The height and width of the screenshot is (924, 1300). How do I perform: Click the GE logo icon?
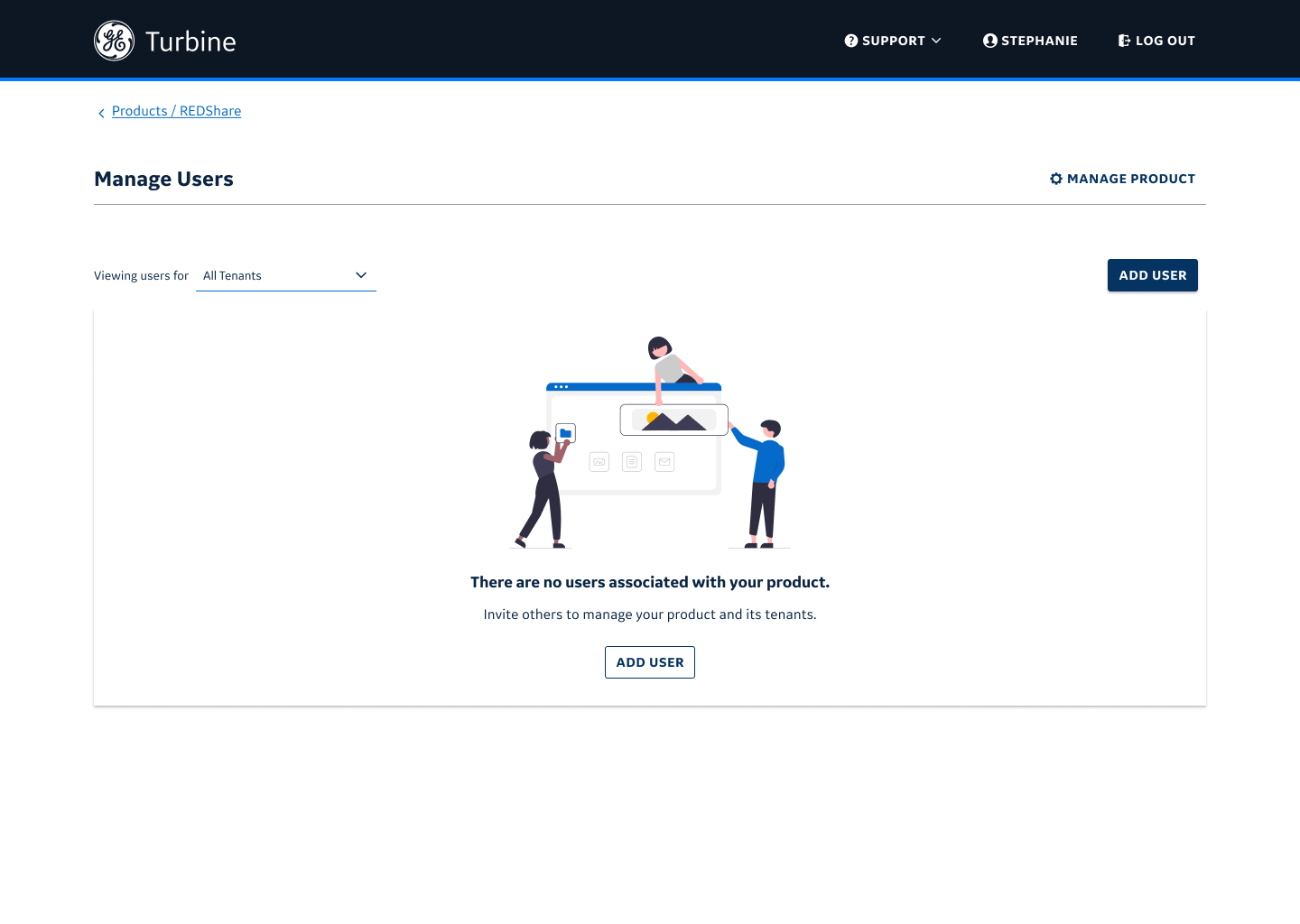115,41
